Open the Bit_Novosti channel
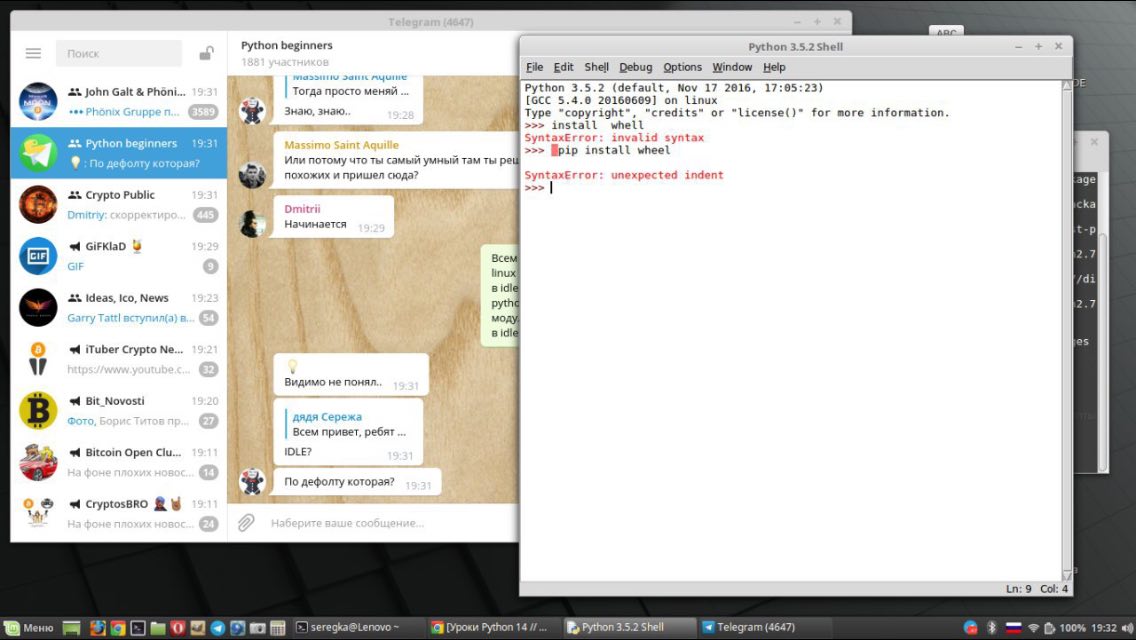 click(119, 410)
